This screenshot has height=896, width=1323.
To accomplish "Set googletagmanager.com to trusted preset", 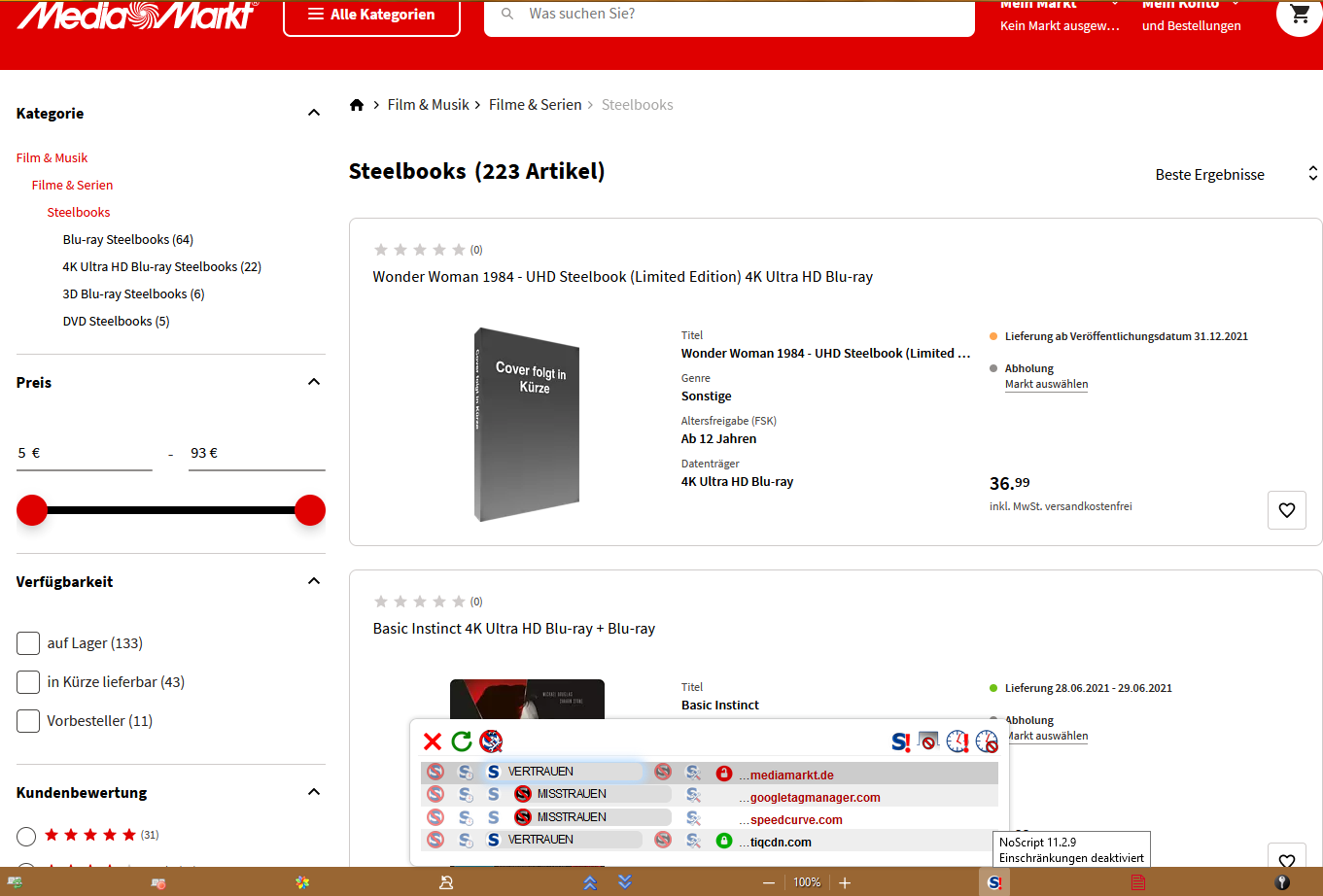I will (494, 795).
